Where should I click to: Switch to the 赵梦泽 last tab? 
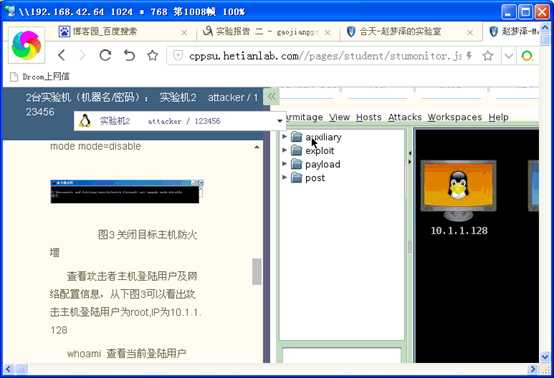(x=514, y=32)
